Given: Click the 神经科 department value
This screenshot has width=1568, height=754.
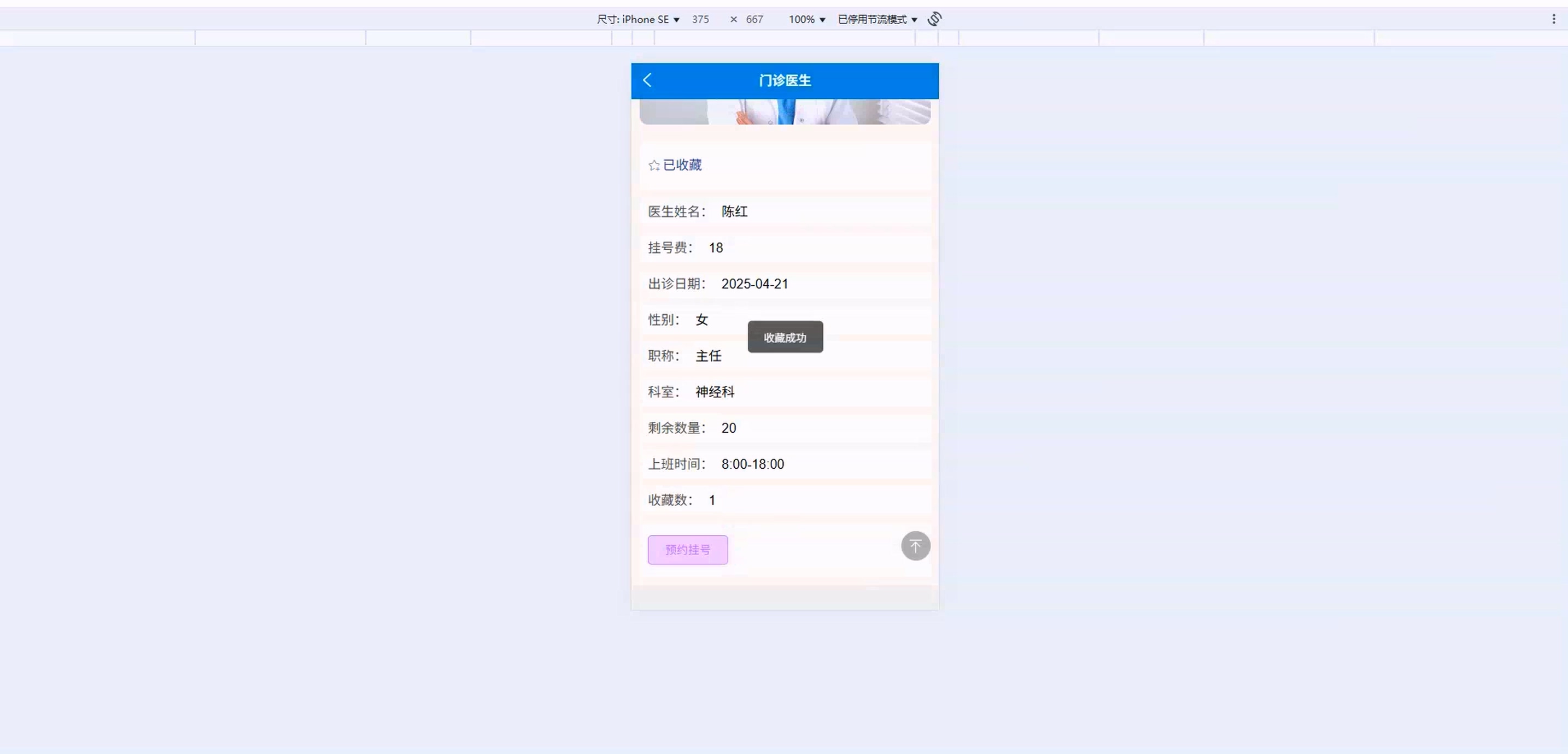Looking at the screenshot, I should [715, 392].
